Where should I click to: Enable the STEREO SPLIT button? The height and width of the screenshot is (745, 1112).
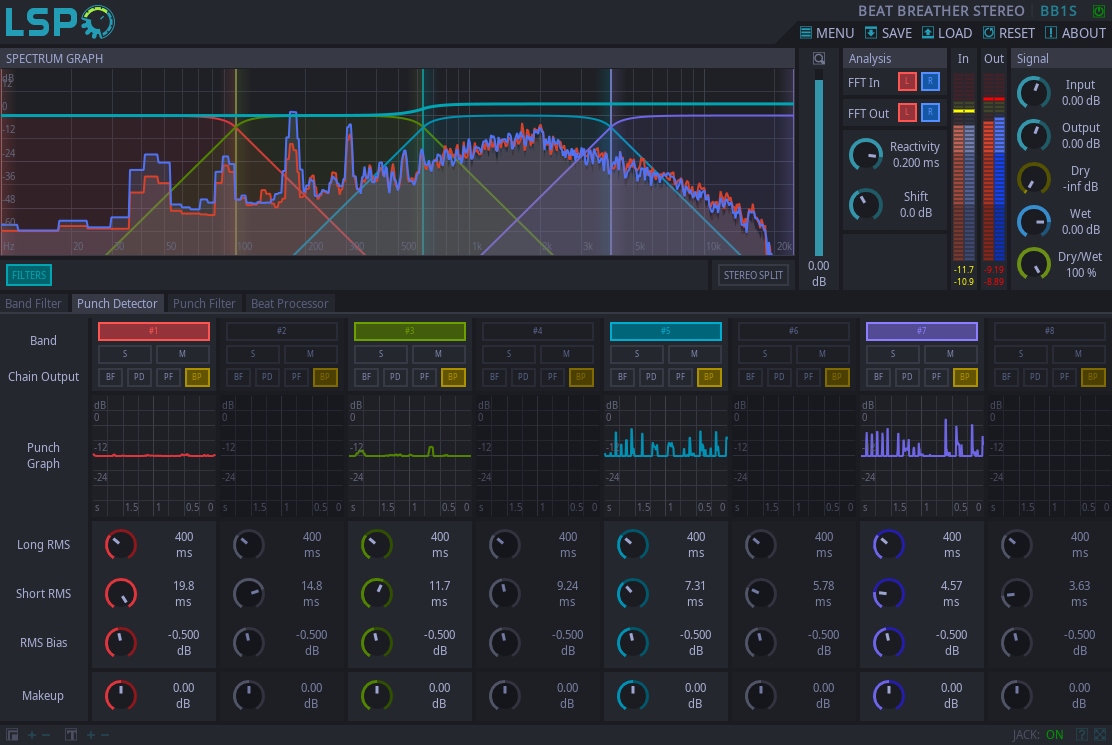(x=753, y=275)
